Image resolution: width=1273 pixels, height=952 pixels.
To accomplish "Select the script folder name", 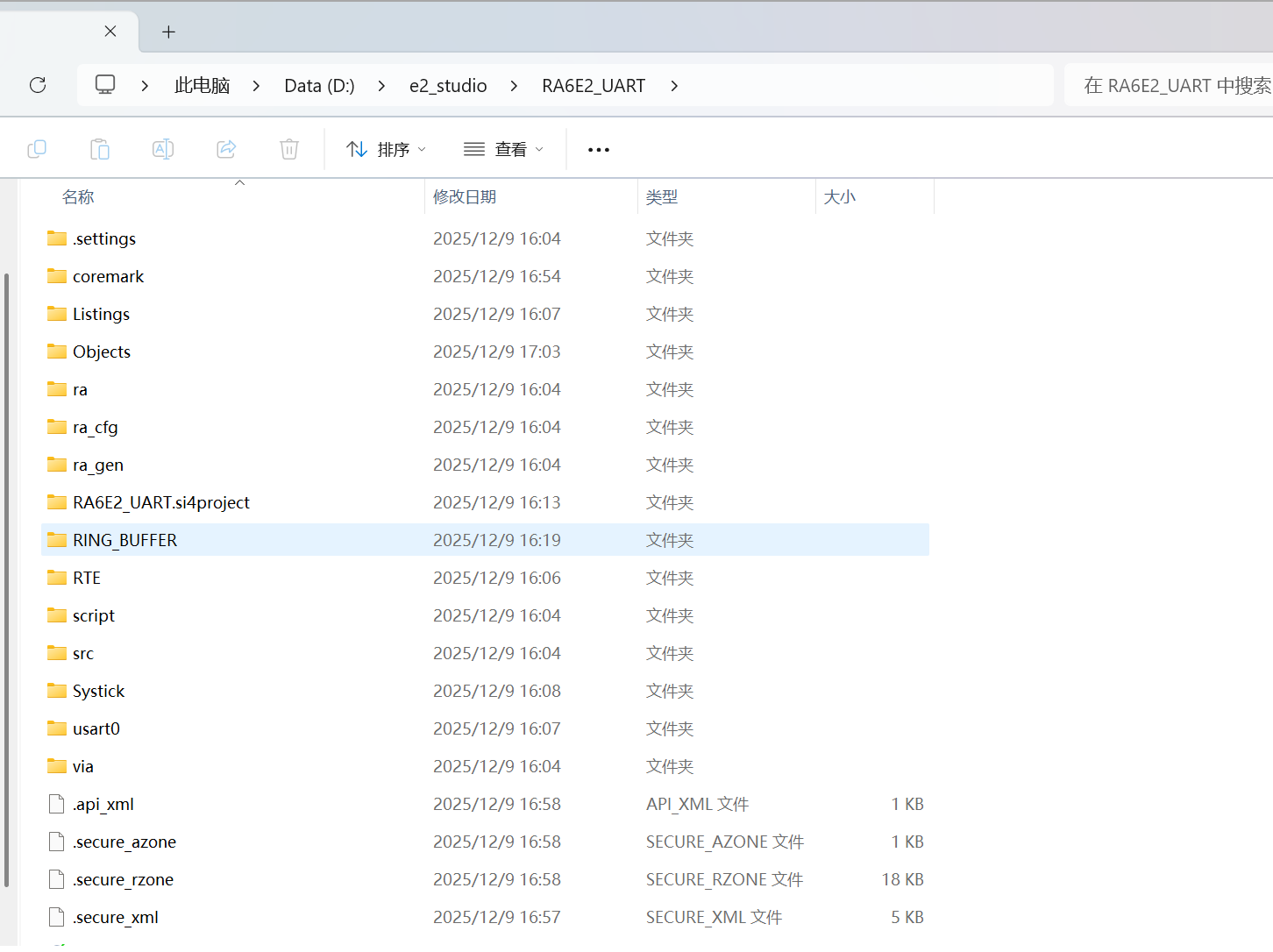I will coord(94,615).
